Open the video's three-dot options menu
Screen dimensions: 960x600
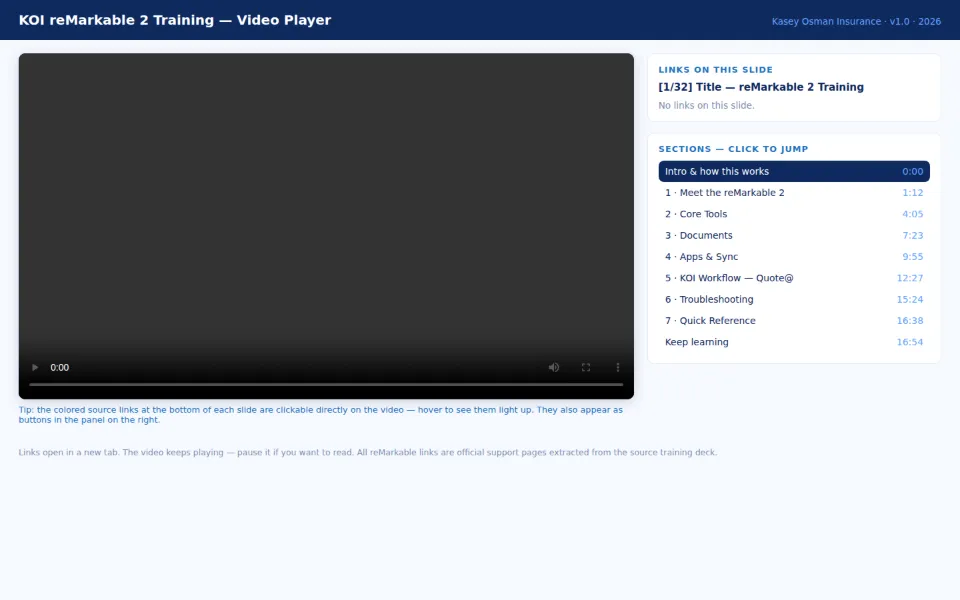pyautogui.click(x=618, y=367)
